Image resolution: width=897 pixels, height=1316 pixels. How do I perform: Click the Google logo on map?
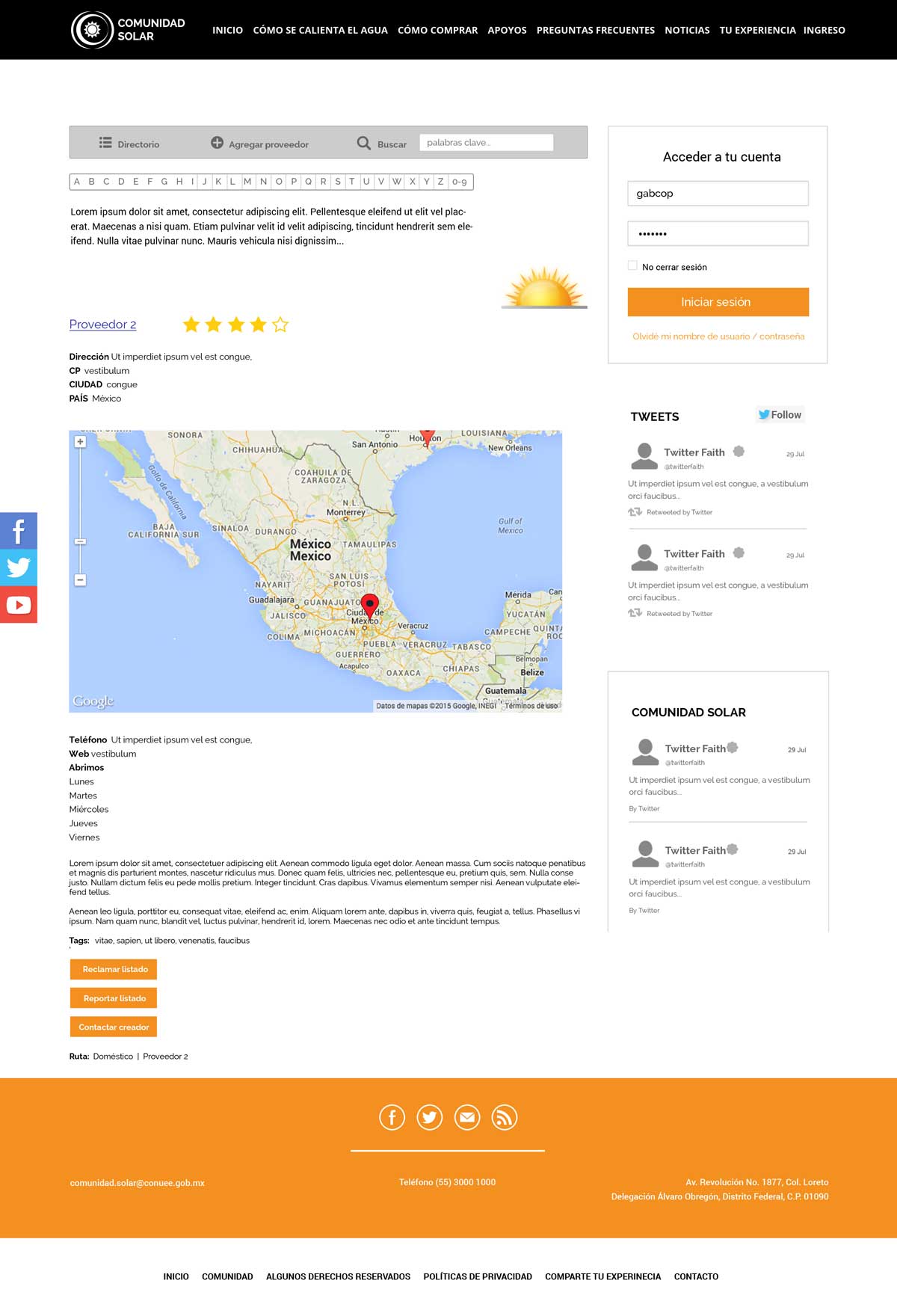click(x=93, y=701)
